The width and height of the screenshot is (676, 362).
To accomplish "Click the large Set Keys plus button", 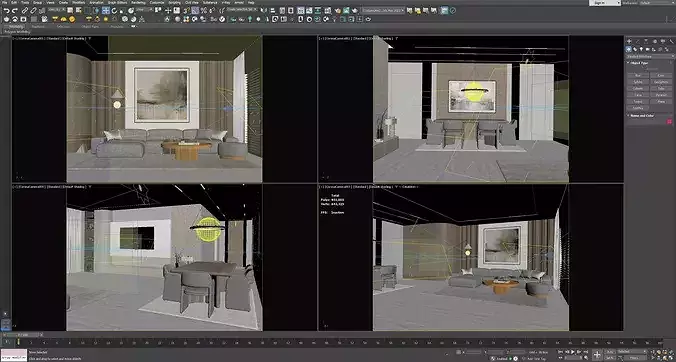I will click(x=597, y=355).
